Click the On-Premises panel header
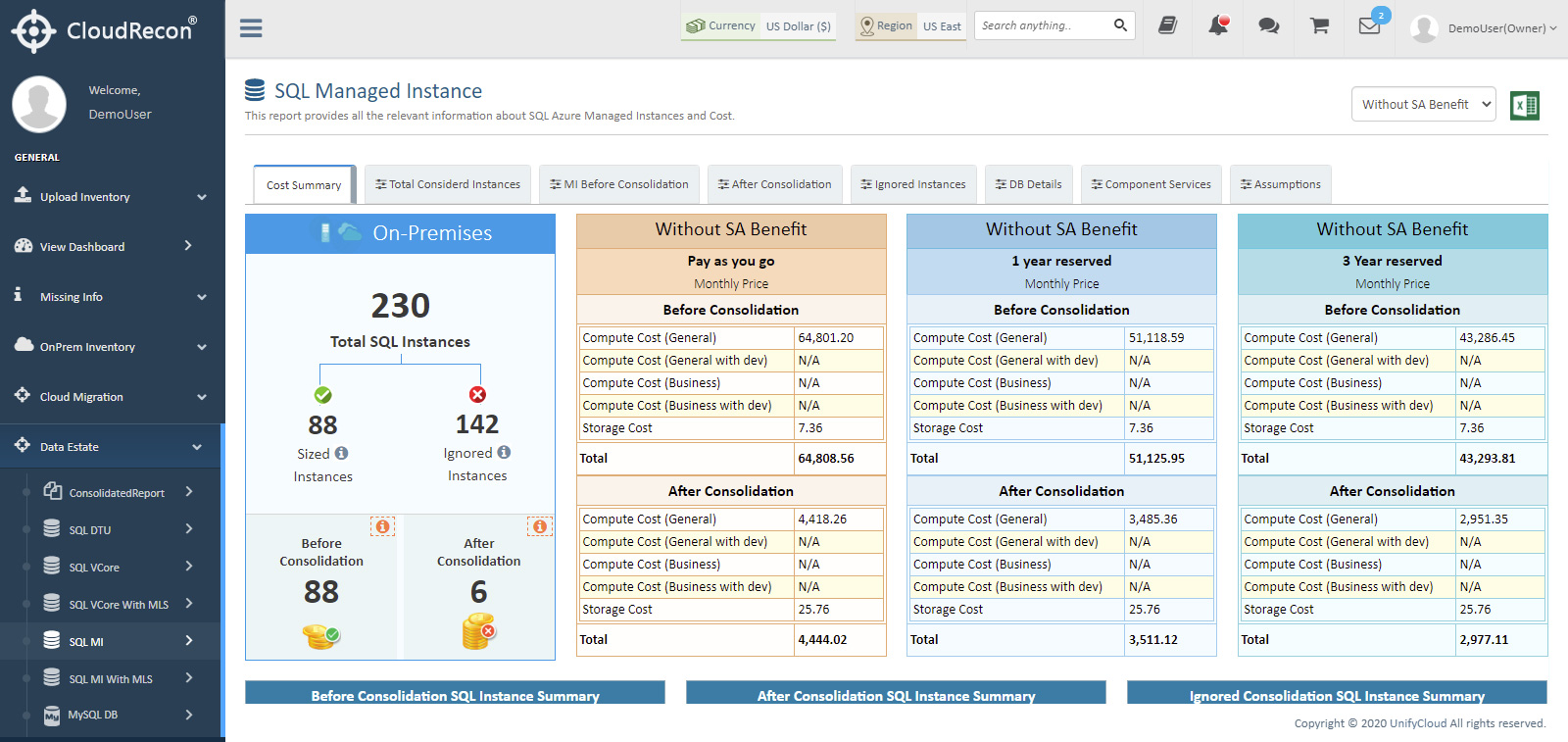Viewport: 1568px width, 742px height. pos(400,233)
